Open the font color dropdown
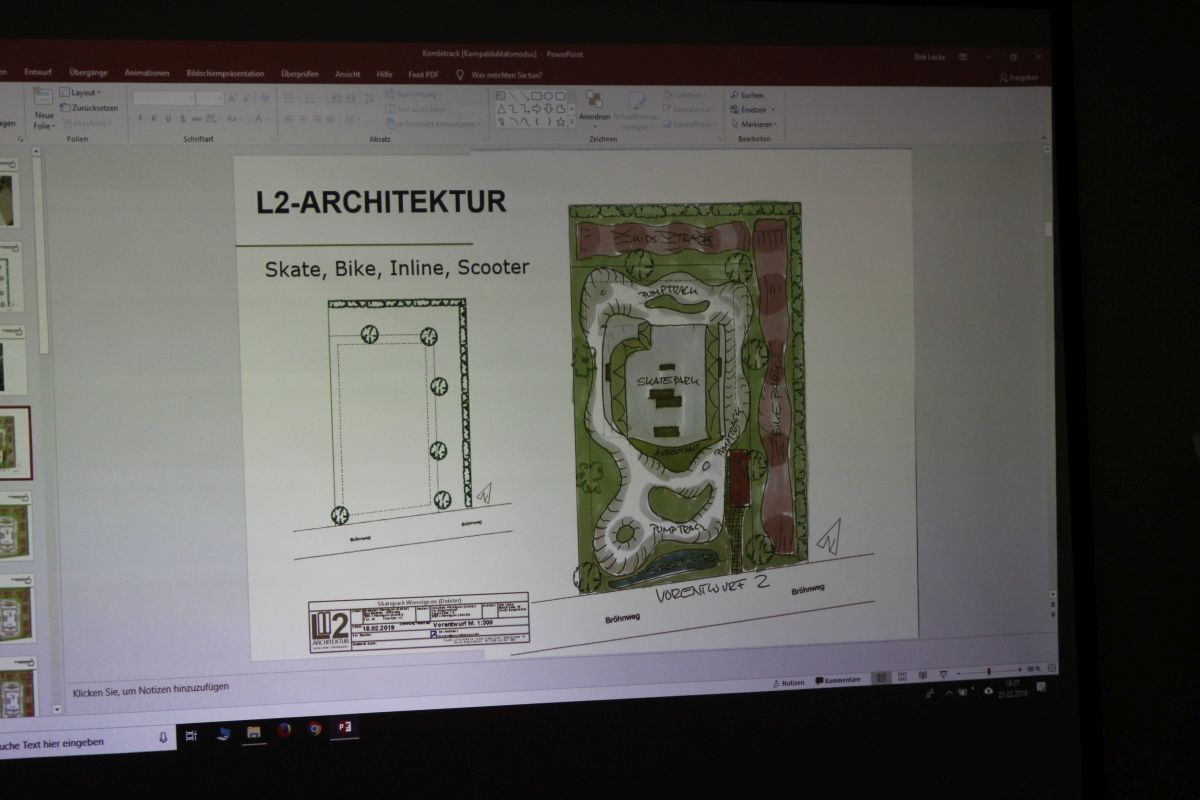Viewport: 1200px width, 800px height. point(260,119)
